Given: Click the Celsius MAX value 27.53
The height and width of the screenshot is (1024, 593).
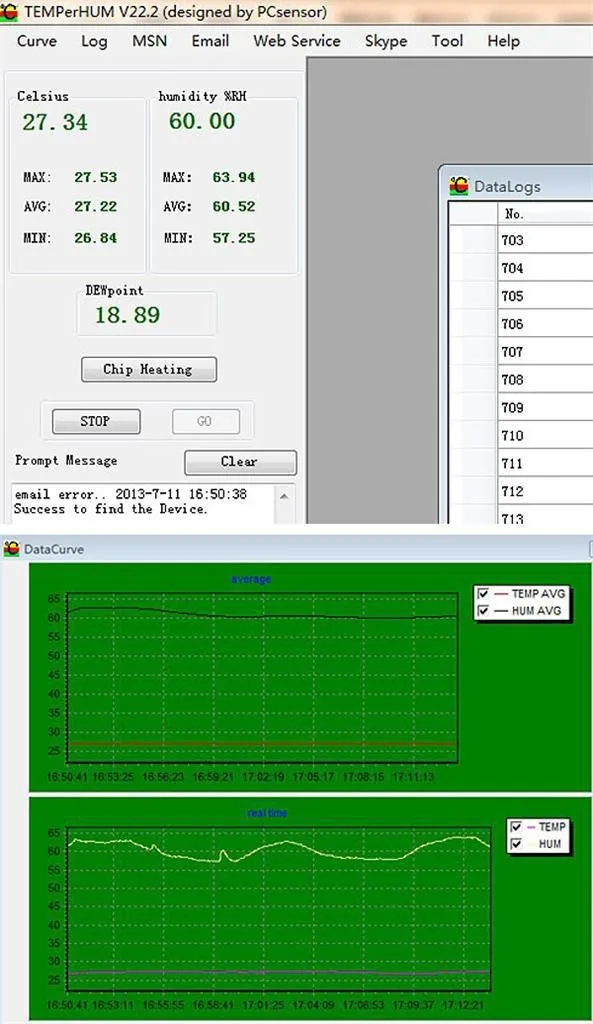Looking at the screenshot, I should click(95, 177).
